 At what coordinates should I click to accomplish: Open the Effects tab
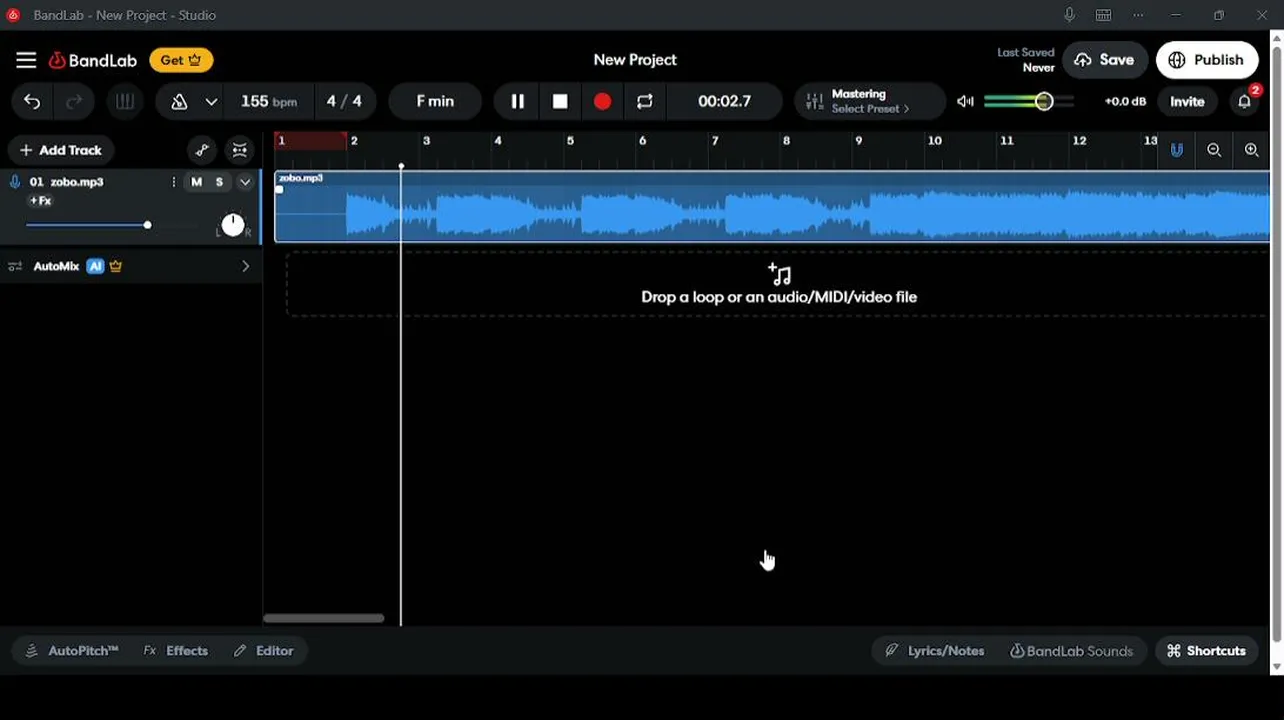(175, 651)
